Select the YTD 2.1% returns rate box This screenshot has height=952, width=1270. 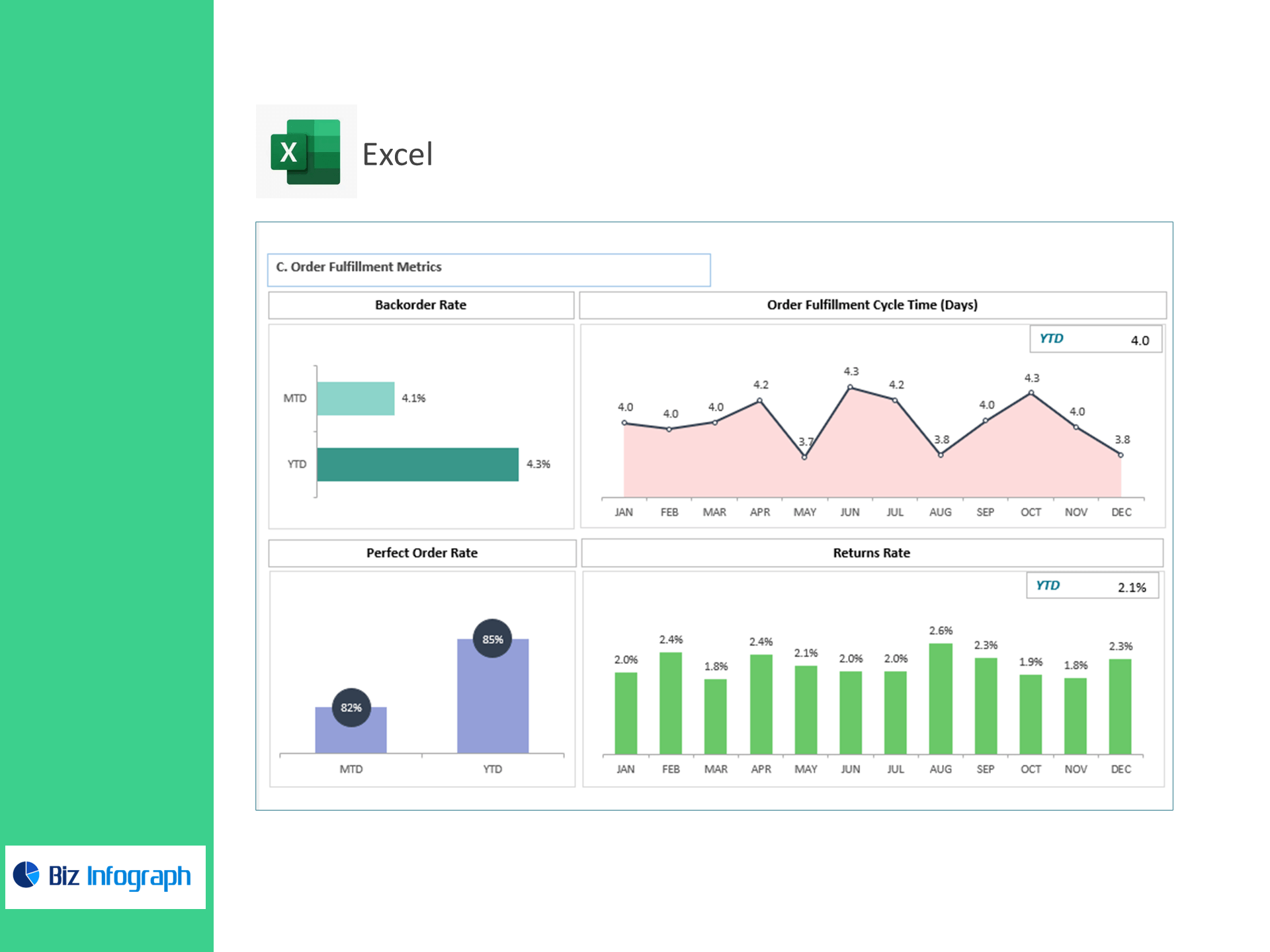(x=1091, y=586)
